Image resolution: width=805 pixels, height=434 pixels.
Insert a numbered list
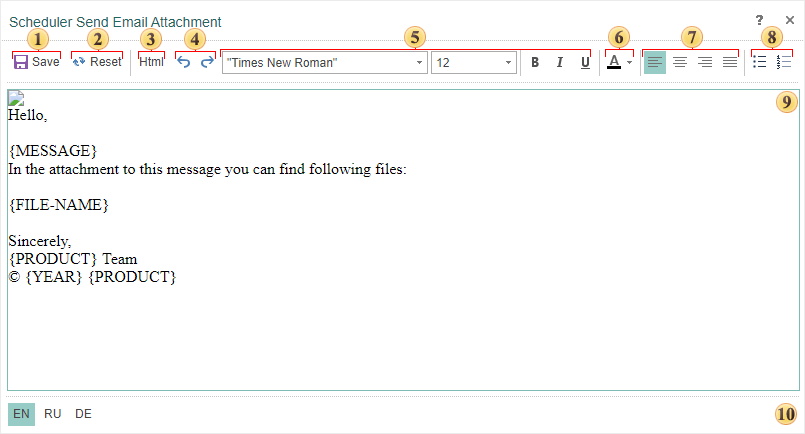click(x=784, y=63)
